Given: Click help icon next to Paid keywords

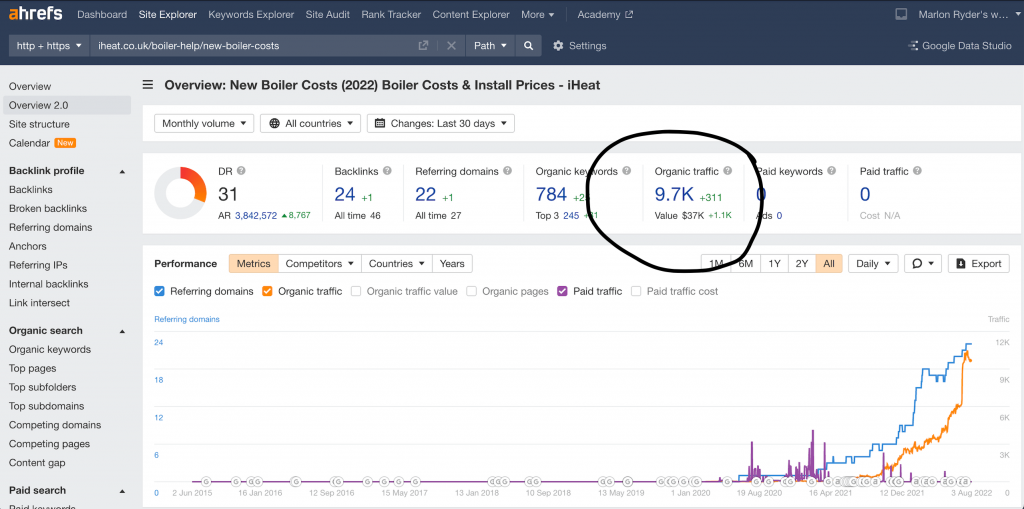Looking at the screenshot, I should pyautogui.click(x=831, y=171).
